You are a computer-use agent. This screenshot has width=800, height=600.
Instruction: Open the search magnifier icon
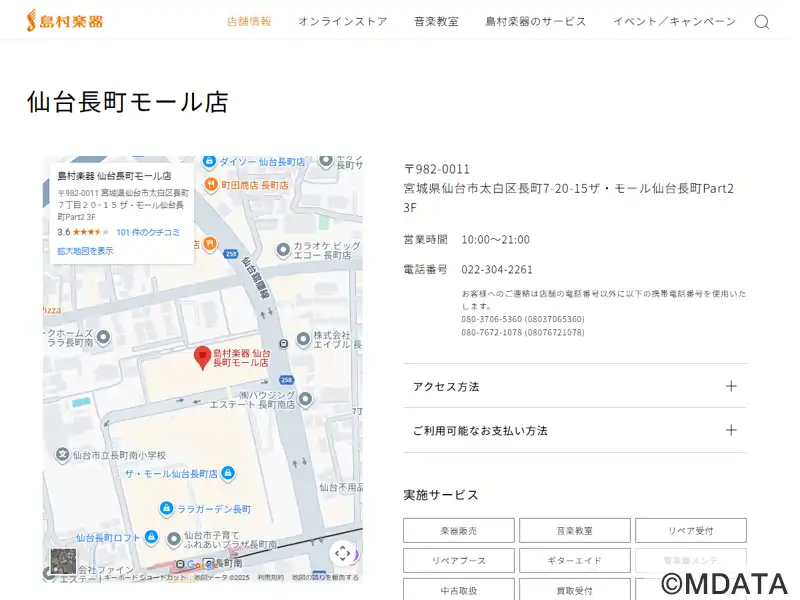point(762,22)
